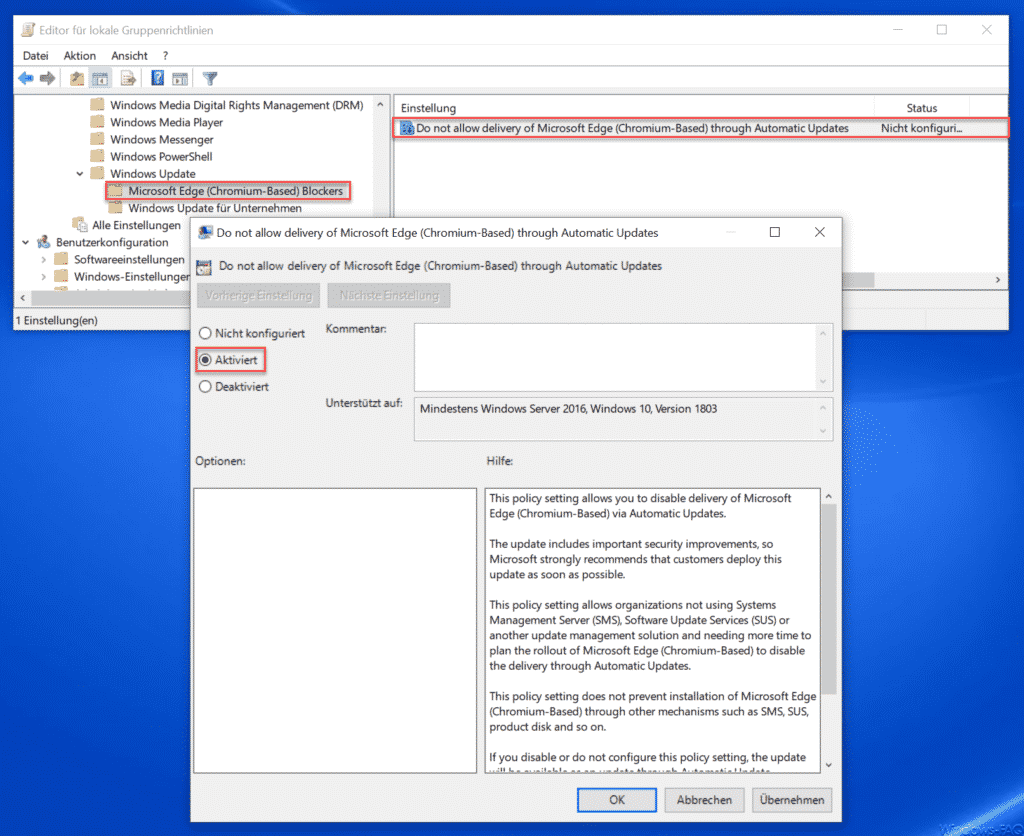Click the Hilfe scrollbar up arrow
Viewport: 1024px width, 836px height.
(x=828, y=496)
